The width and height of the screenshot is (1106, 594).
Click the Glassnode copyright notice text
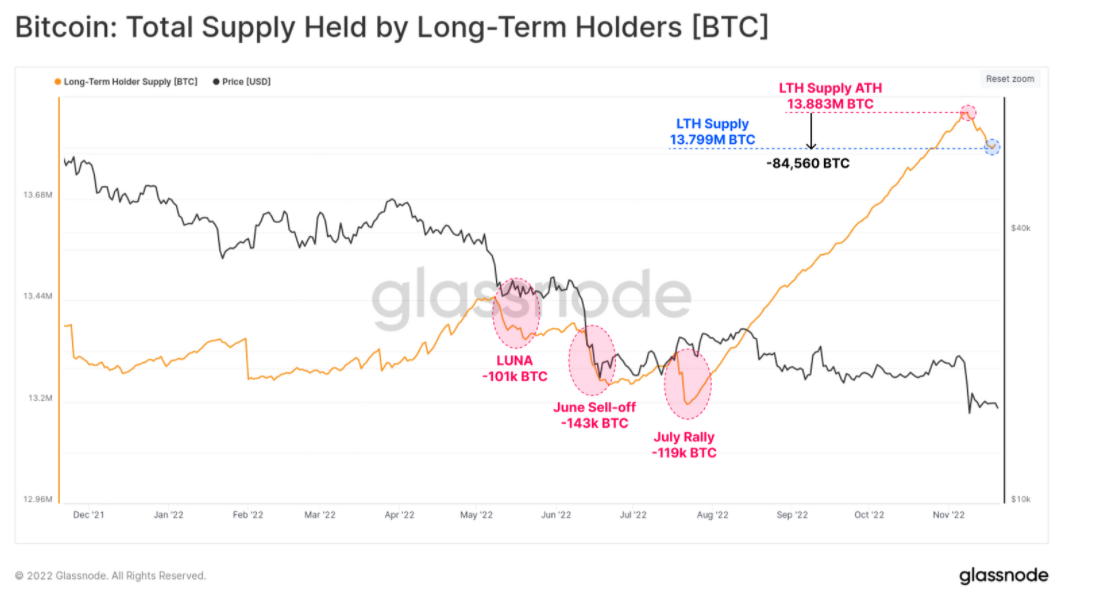[x=110, y=576]
